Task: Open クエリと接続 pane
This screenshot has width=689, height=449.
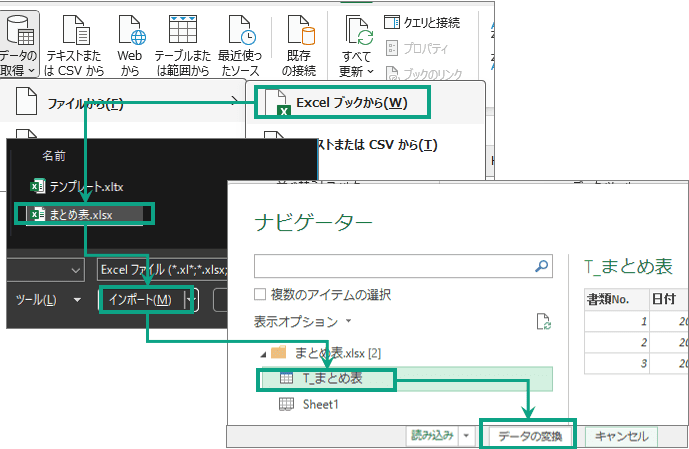Action: coord(422,22)
